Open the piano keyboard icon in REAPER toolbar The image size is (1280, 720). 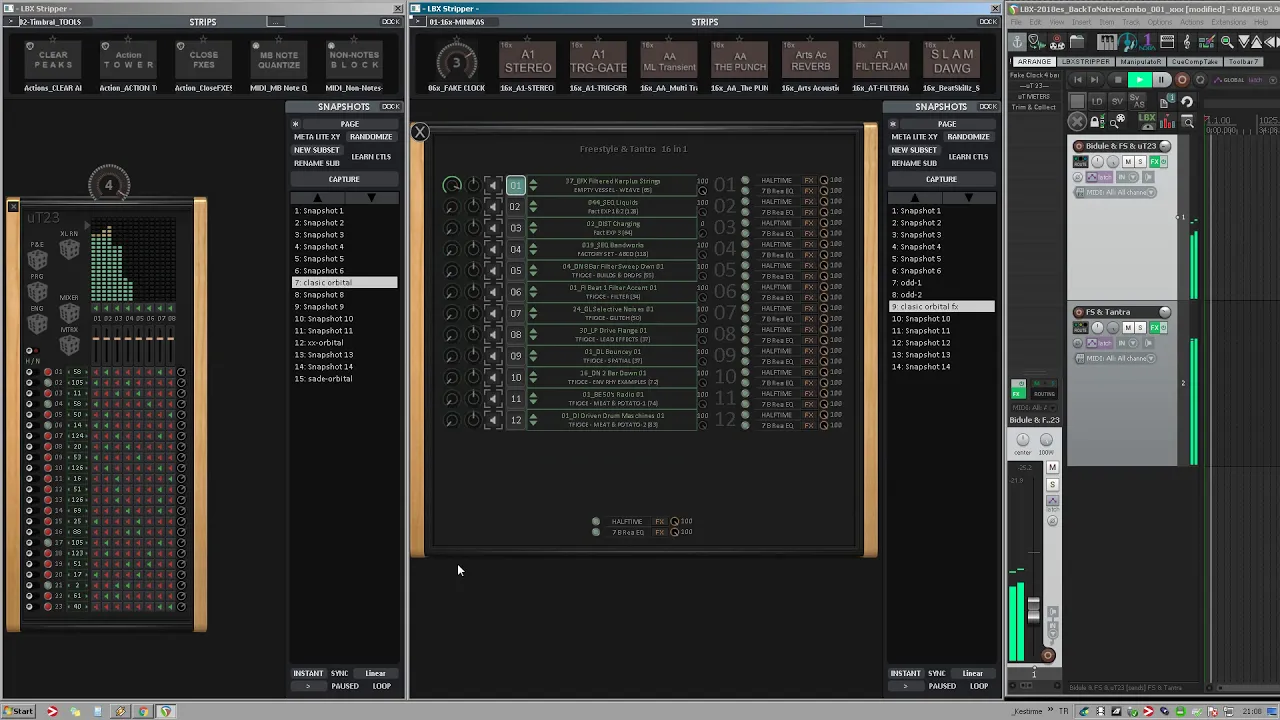[1107, 42]
